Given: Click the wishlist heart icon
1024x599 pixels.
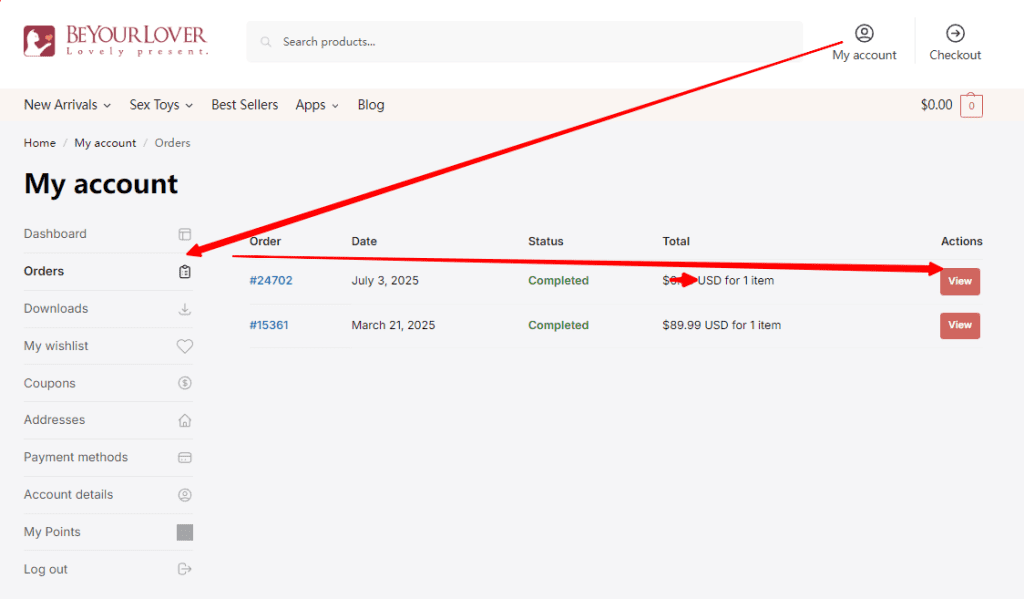Looking at the screenshot, I should pyautogui.click(x=184, y=346).
